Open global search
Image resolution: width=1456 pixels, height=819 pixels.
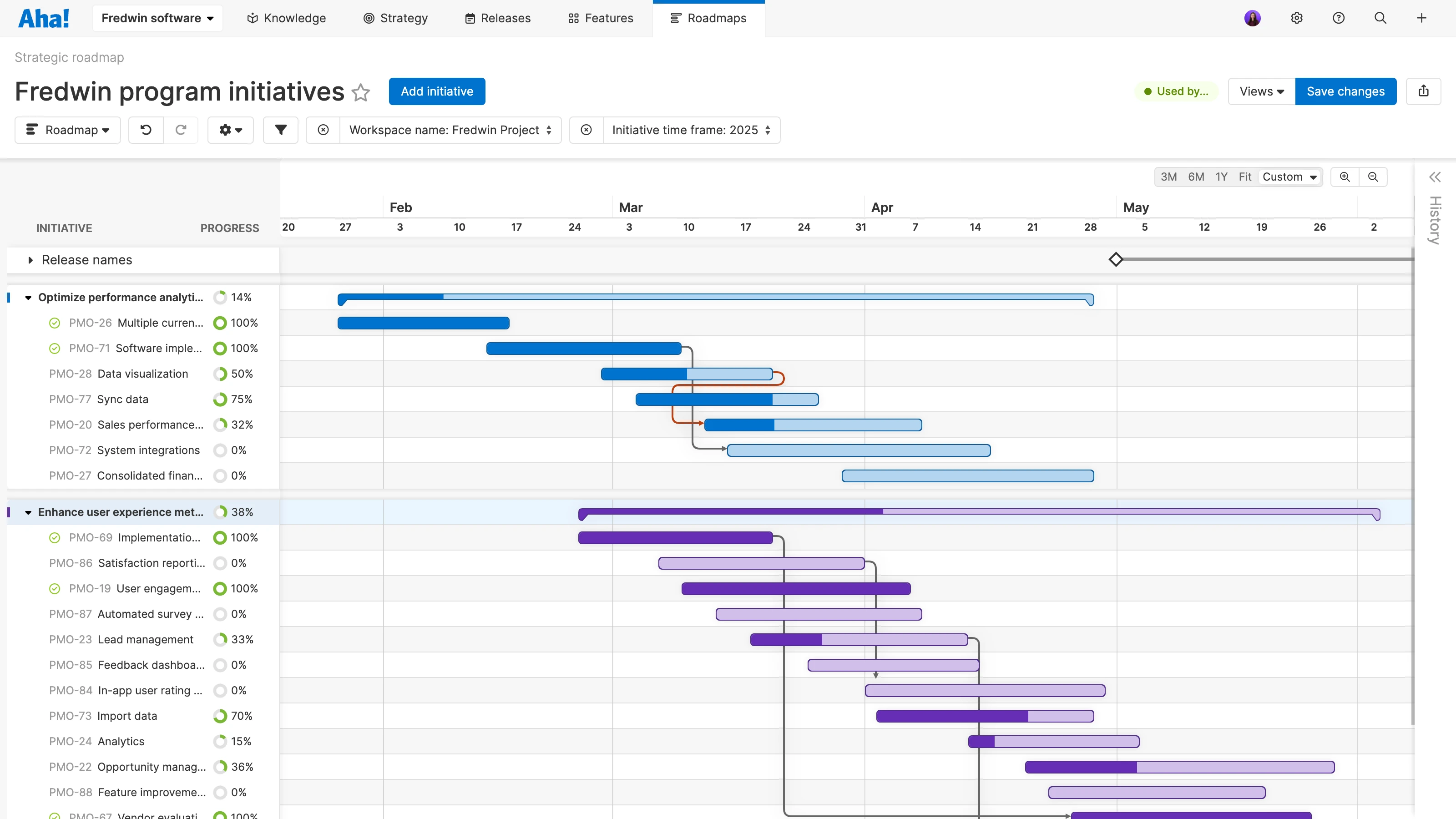[x=1380, y=18]
